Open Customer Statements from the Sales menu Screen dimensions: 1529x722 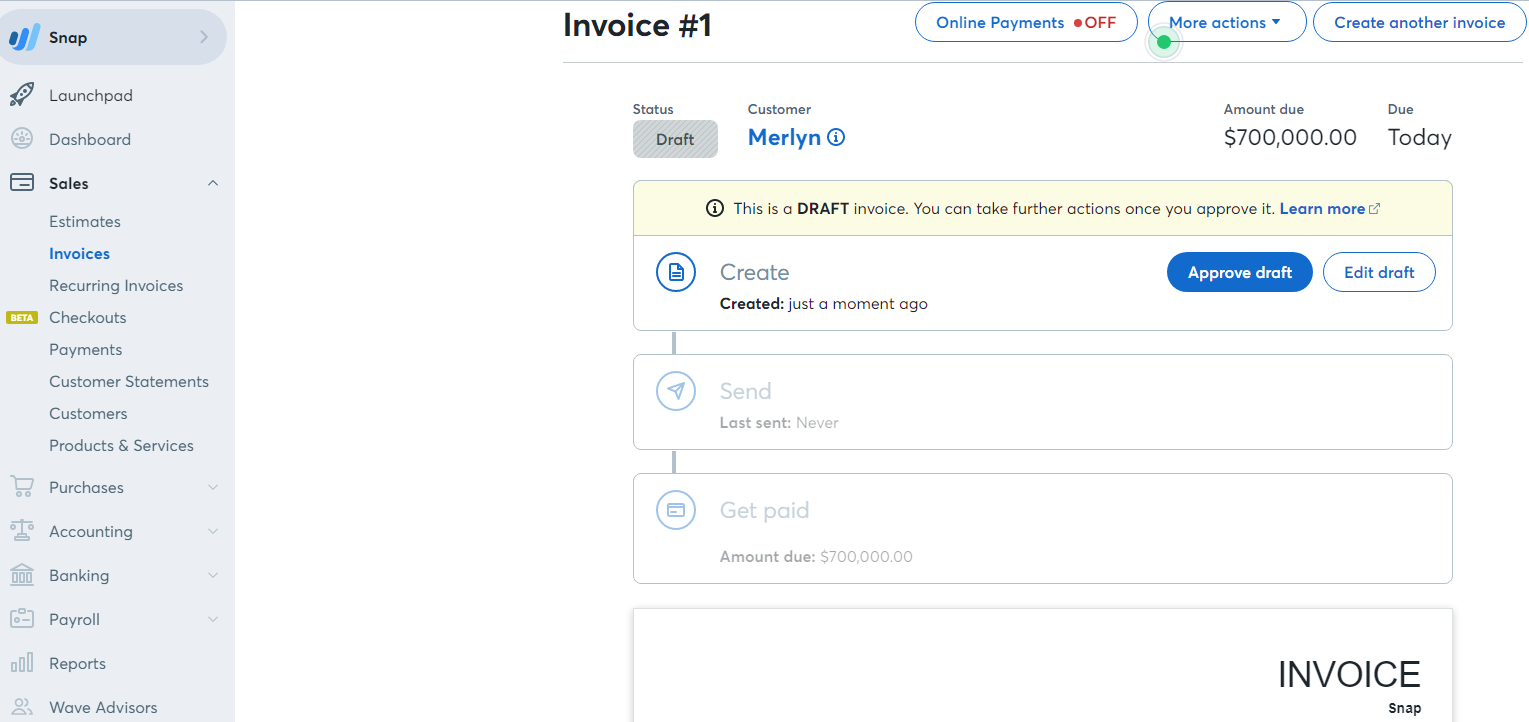pos(129,381)
